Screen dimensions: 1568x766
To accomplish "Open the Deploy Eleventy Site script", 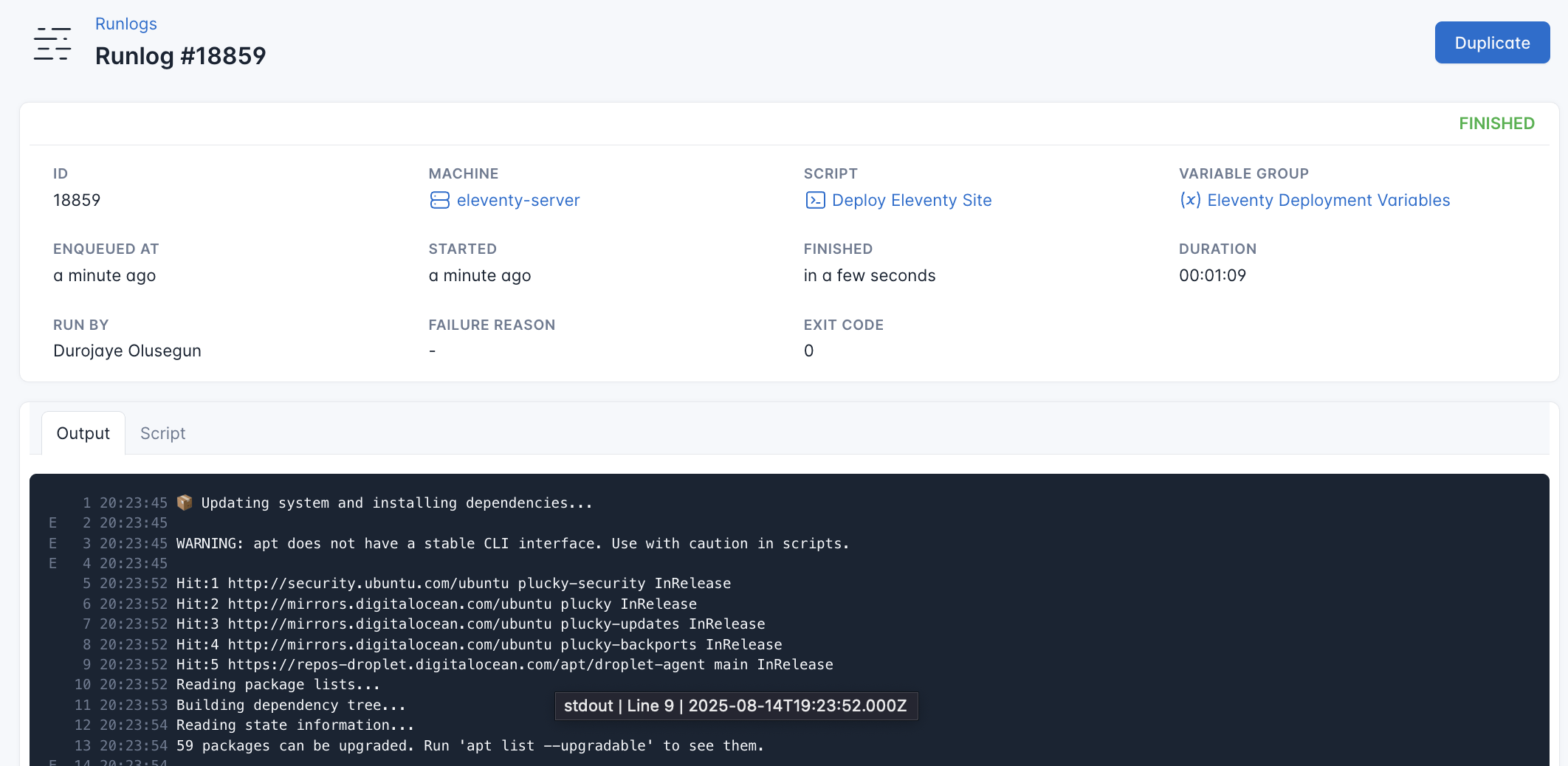I will [x=912, y=200].
